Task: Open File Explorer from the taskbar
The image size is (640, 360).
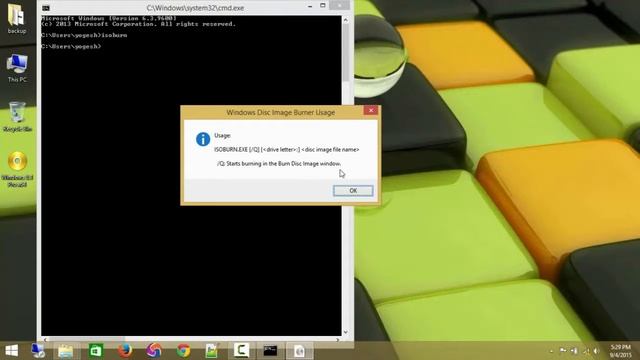Action: pos(65,351)
